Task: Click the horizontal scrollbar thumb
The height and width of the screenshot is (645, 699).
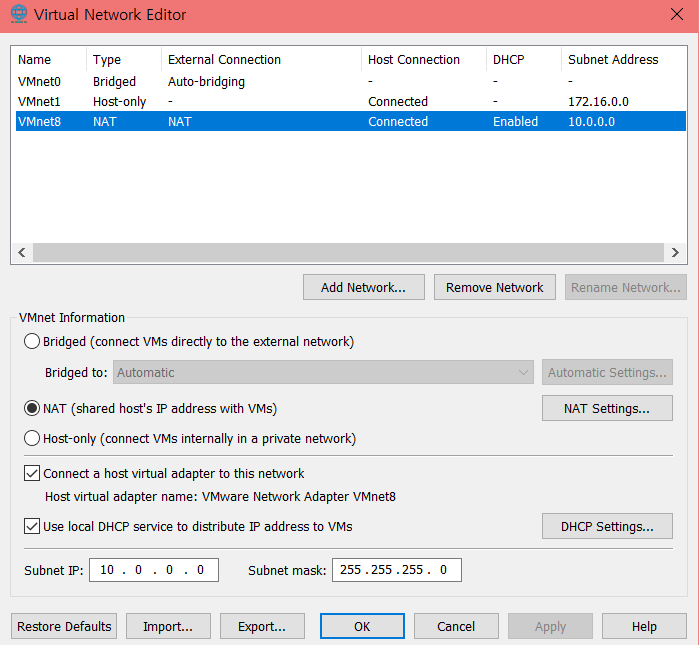Action: tap(349, 252)
